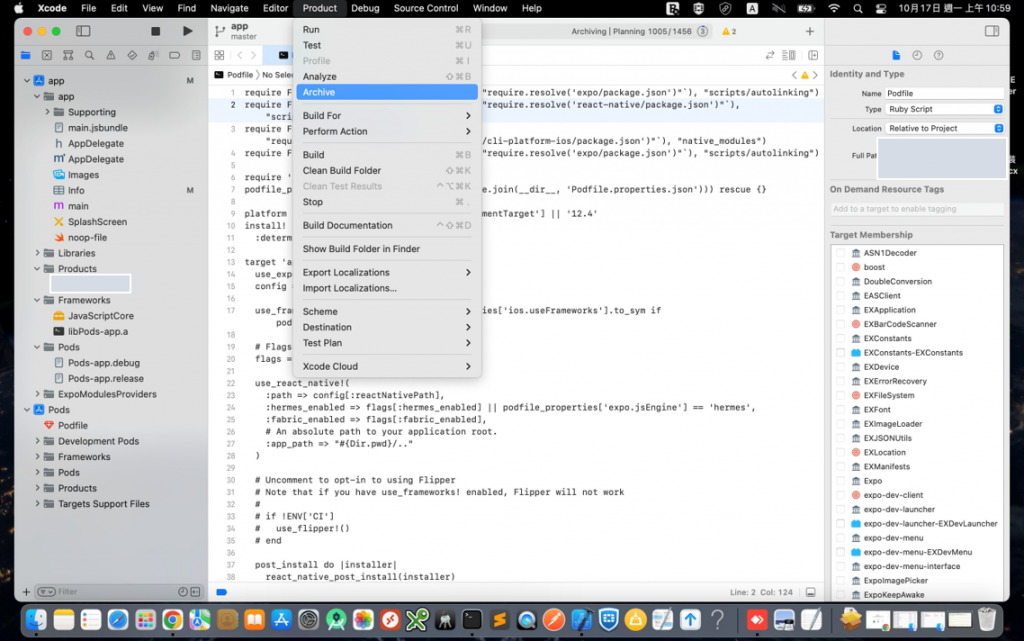The width and height of the screenshot is (1024, 641).
Task: Expand the Libraries group
Action: click(37, 253)
